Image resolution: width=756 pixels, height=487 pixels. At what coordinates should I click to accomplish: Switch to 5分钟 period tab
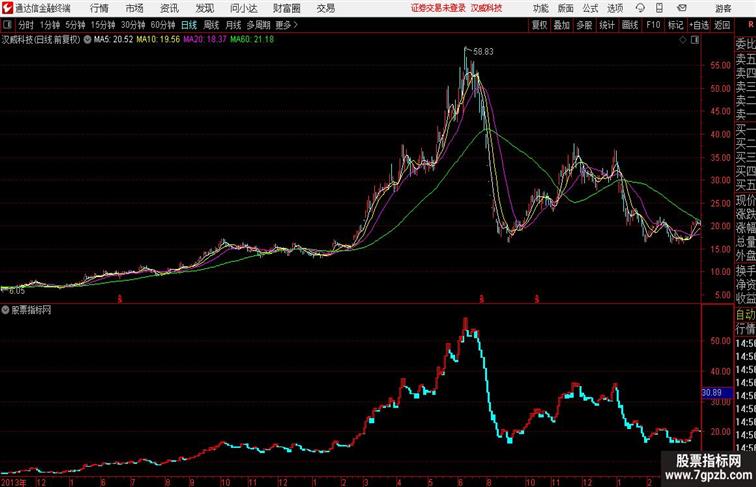[75, 25]
